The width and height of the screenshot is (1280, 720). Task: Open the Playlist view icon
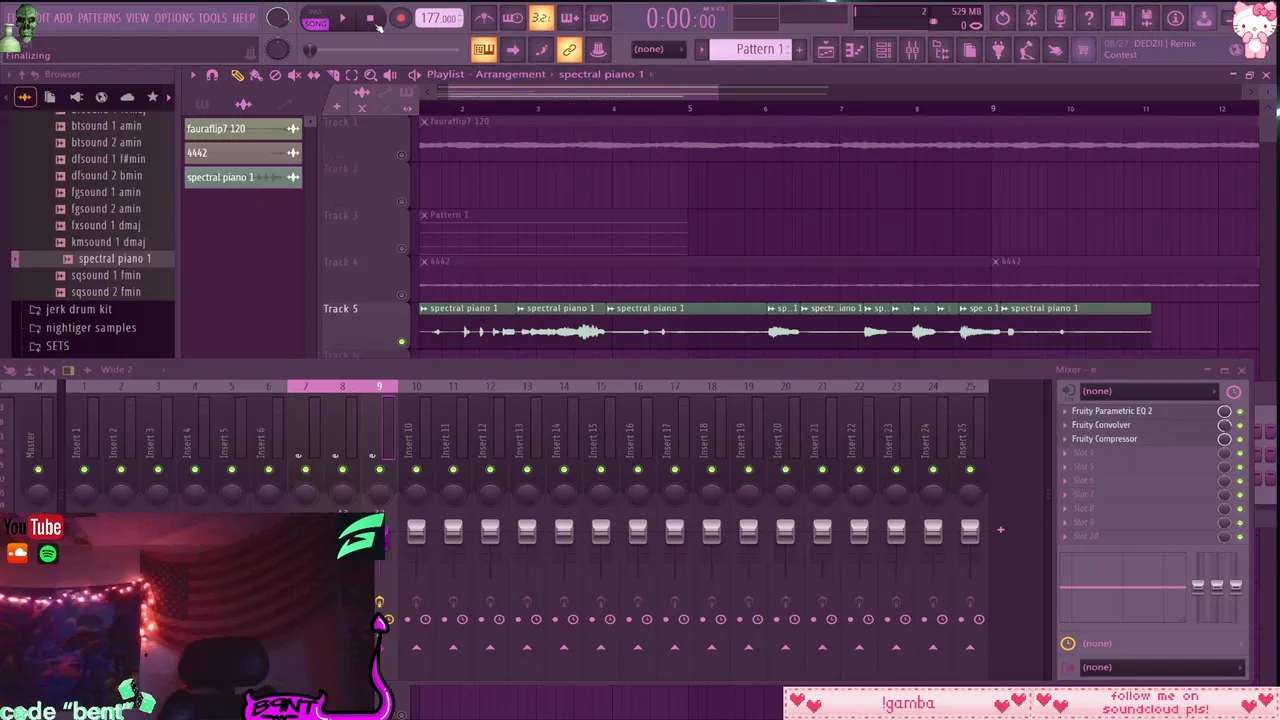pyautogui.click(x=826, y=50)
